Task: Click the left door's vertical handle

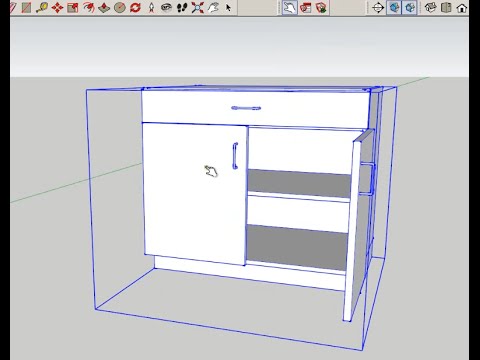Action: (x=235, y=156)
